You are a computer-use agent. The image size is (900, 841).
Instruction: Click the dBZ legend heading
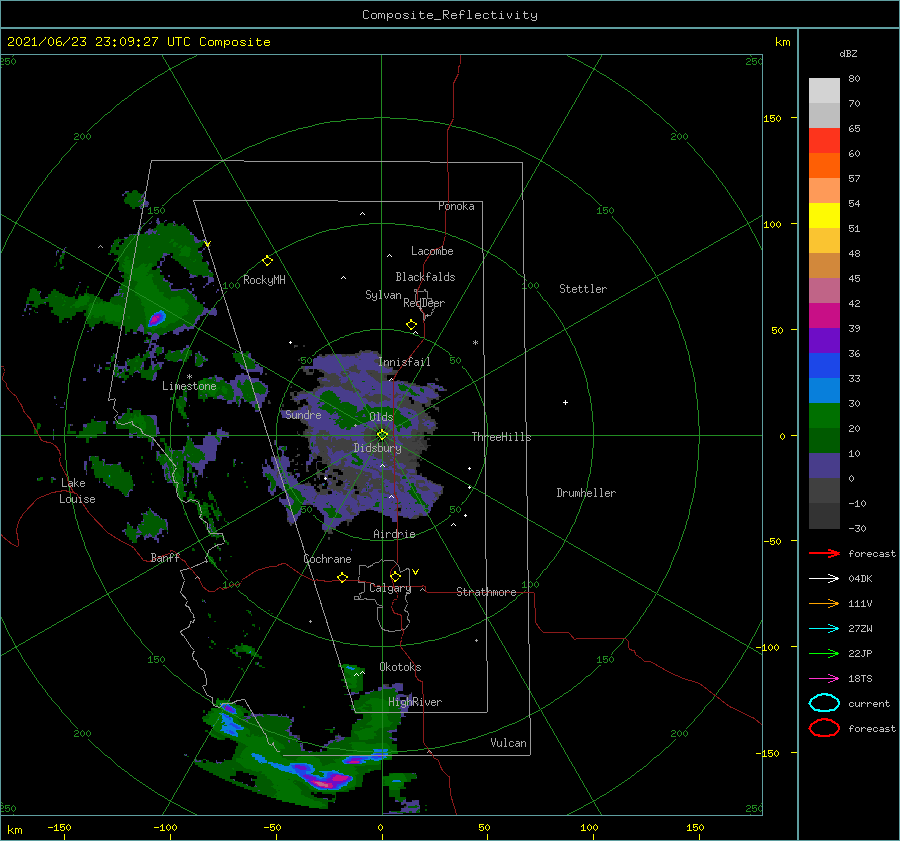click(x=848, y=54)
